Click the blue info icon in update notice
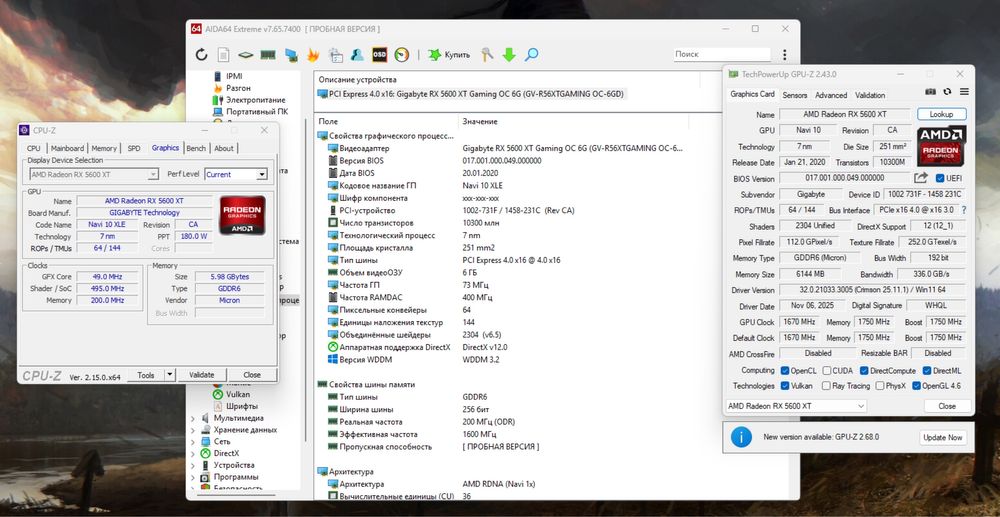Viewport: 1000px width, 517px height. pyautogui.click(x=740, y=437)
